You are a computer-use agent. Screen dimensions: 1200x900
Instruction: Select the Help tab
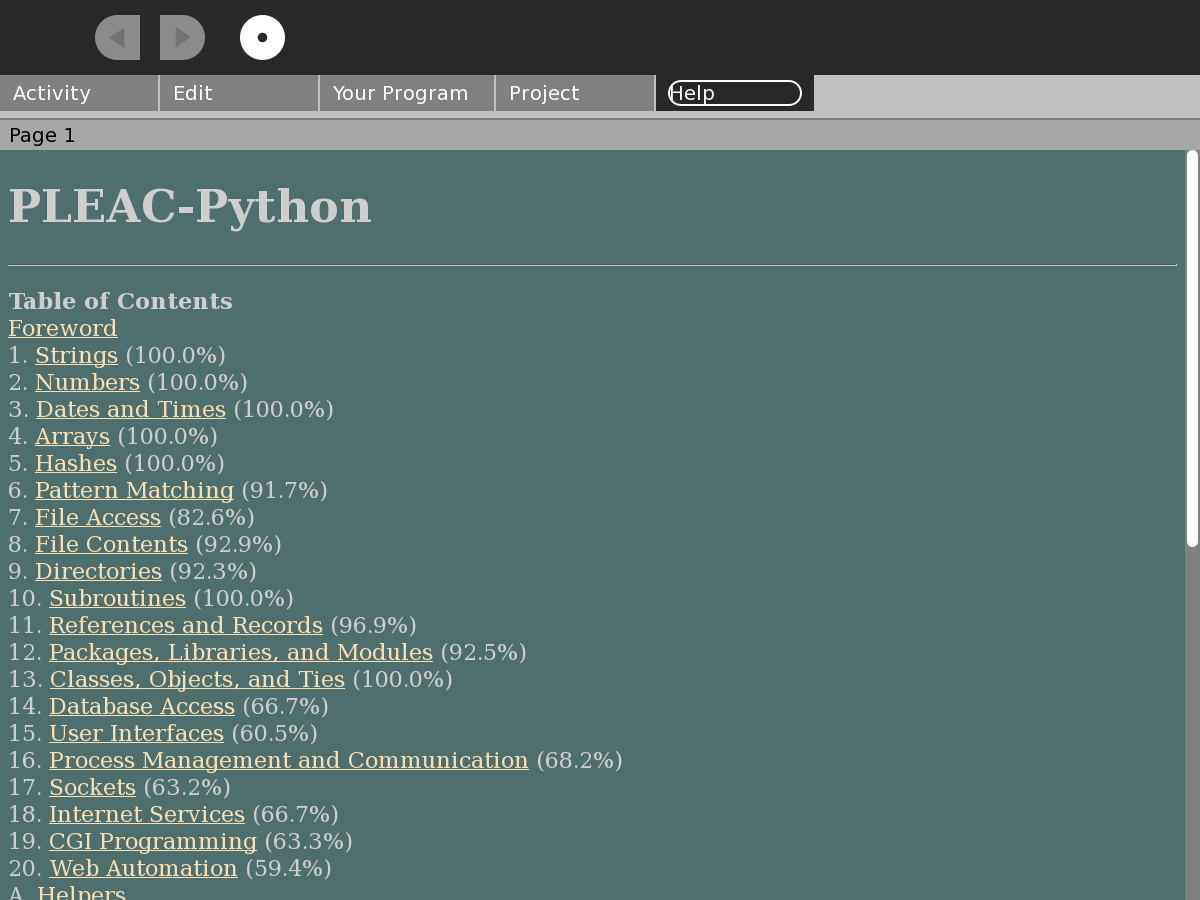click(734, 93)
